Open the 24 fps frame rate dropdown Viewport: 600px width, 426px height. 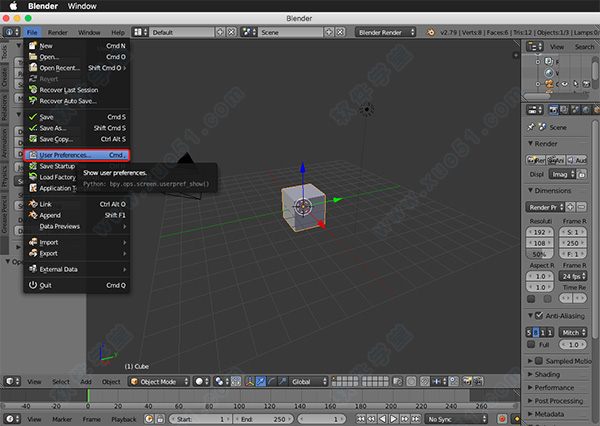573,276
